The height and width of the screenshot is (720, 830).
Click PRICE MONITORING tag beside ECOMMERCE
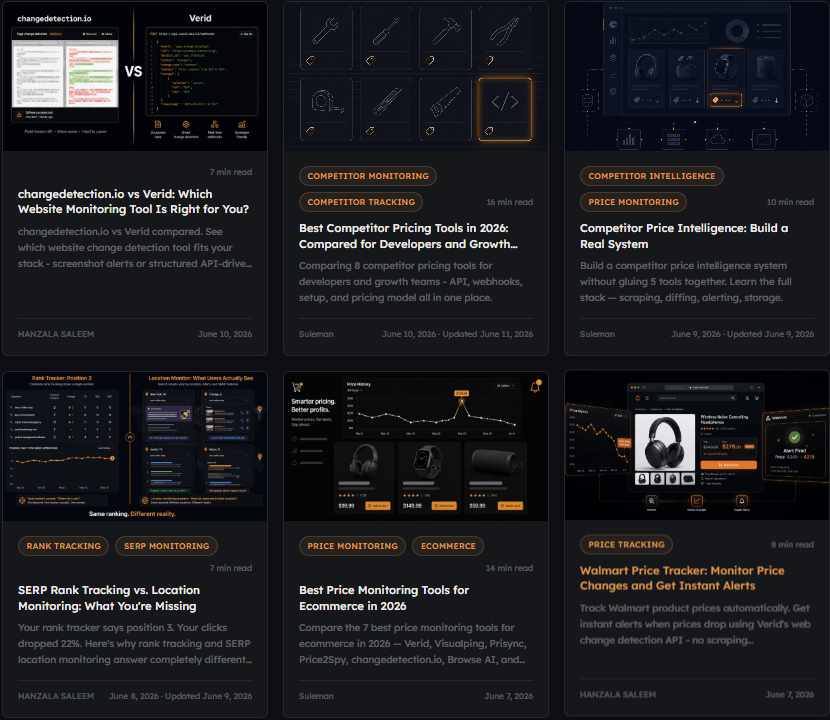click(353, 546)
